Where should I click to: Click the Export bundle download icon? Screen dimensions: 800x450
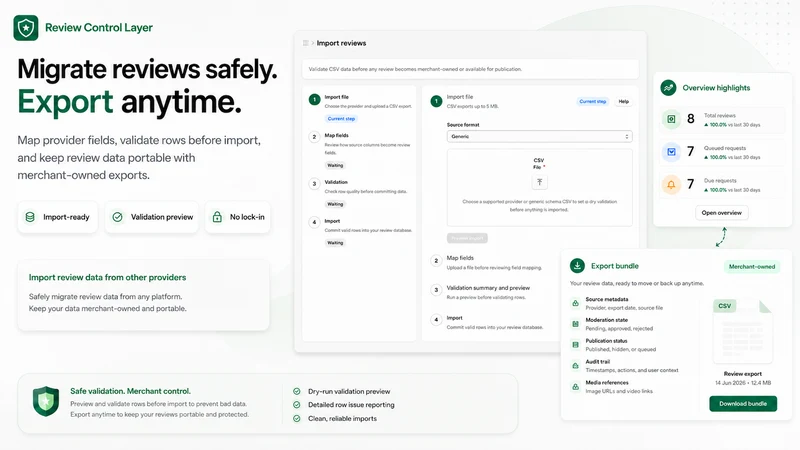tap(578, 266)
